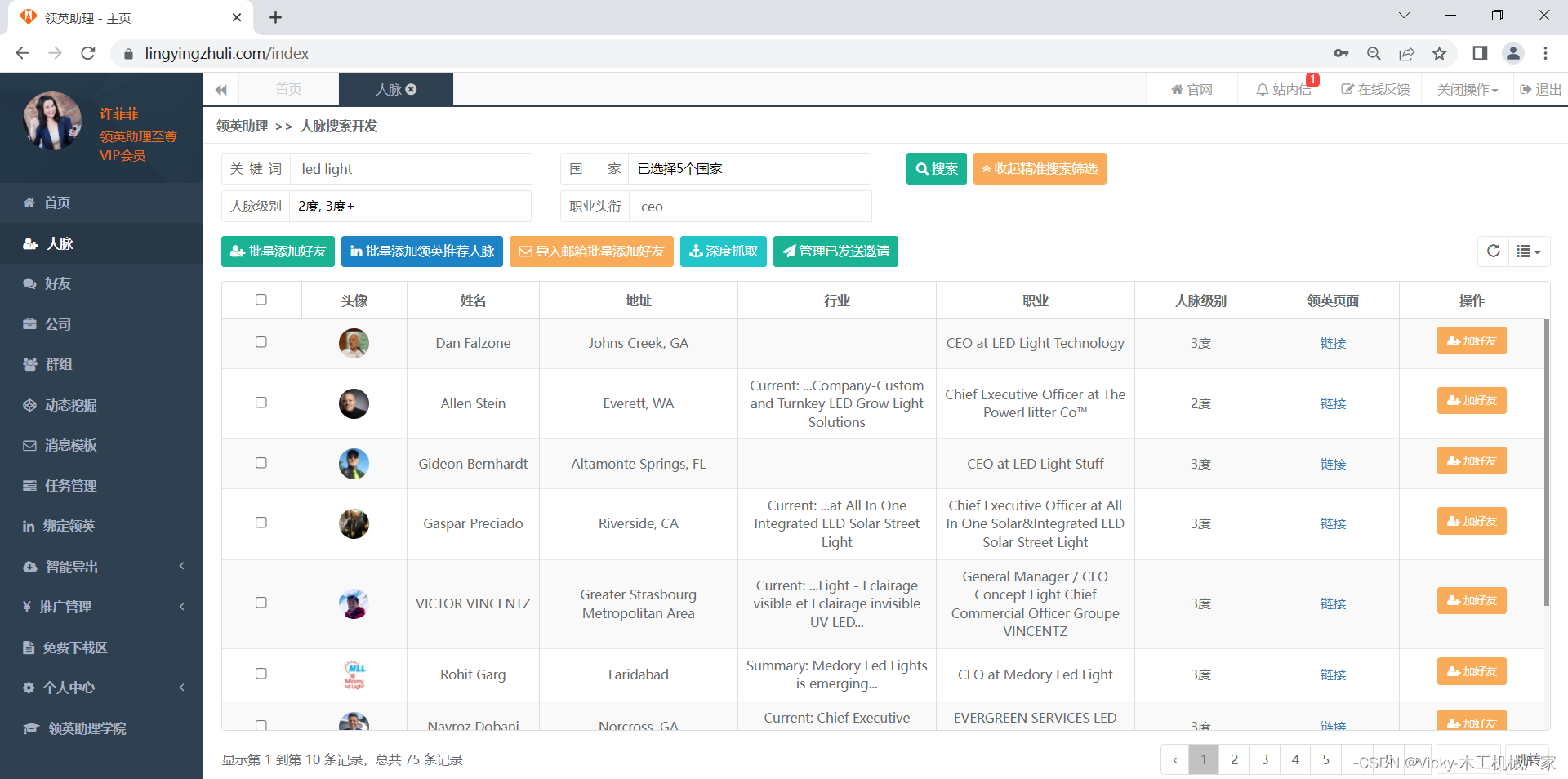
Task: Click user profile photo in sidebar
Action: (52, 121)
